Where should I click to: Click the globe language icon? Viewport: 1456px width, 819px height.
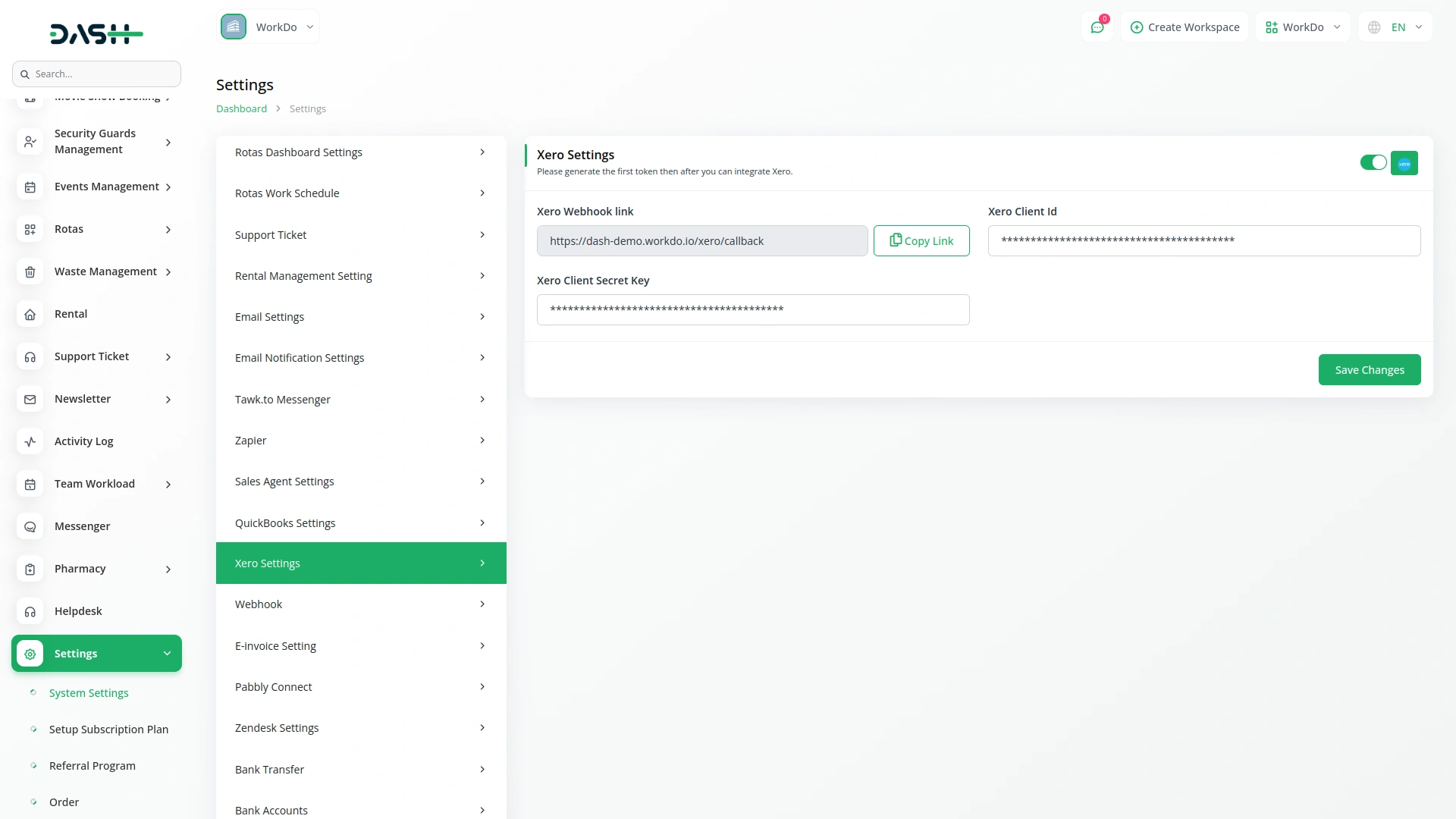1374,27
